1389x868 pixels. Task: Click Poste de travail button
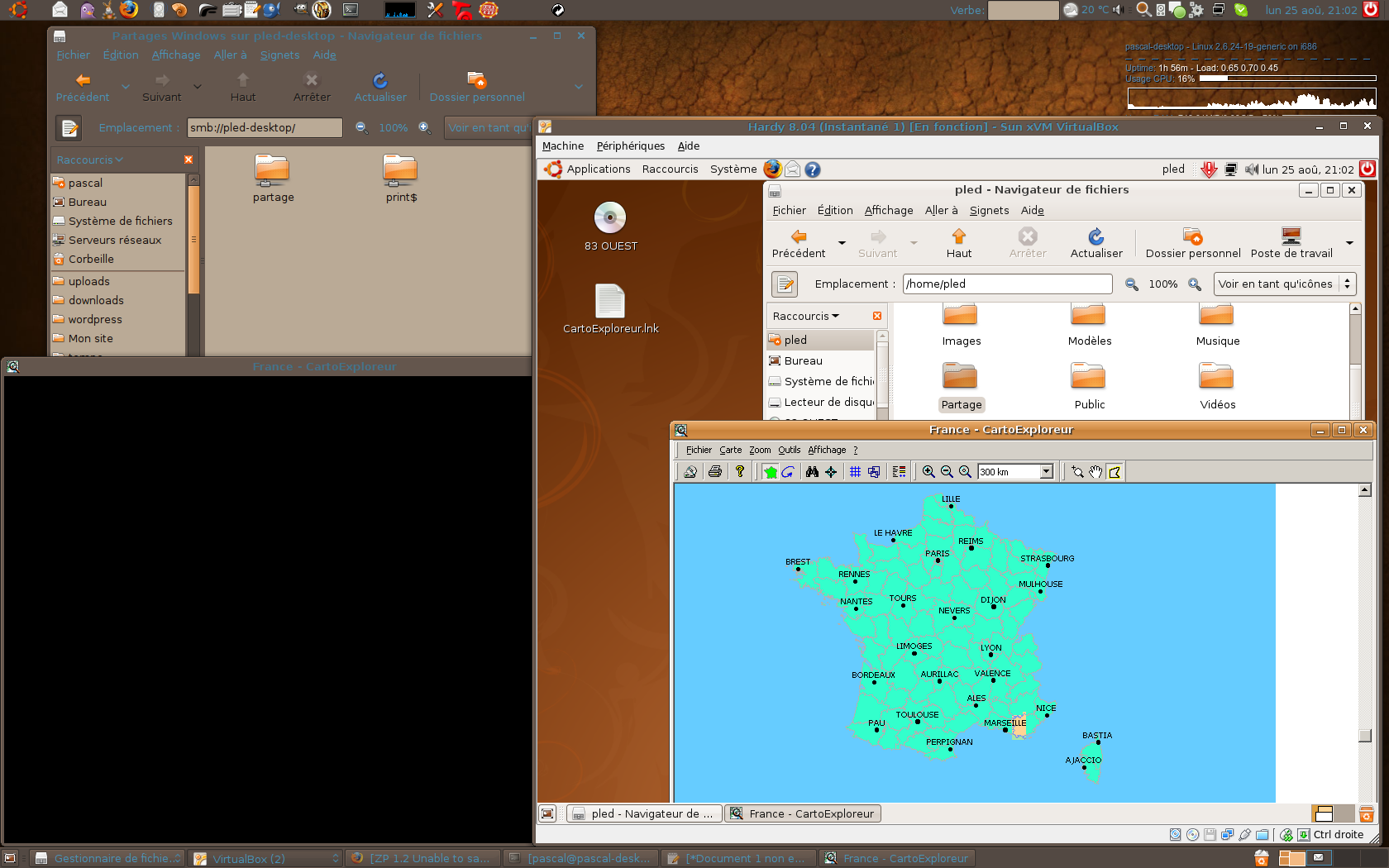[1291, 243]
